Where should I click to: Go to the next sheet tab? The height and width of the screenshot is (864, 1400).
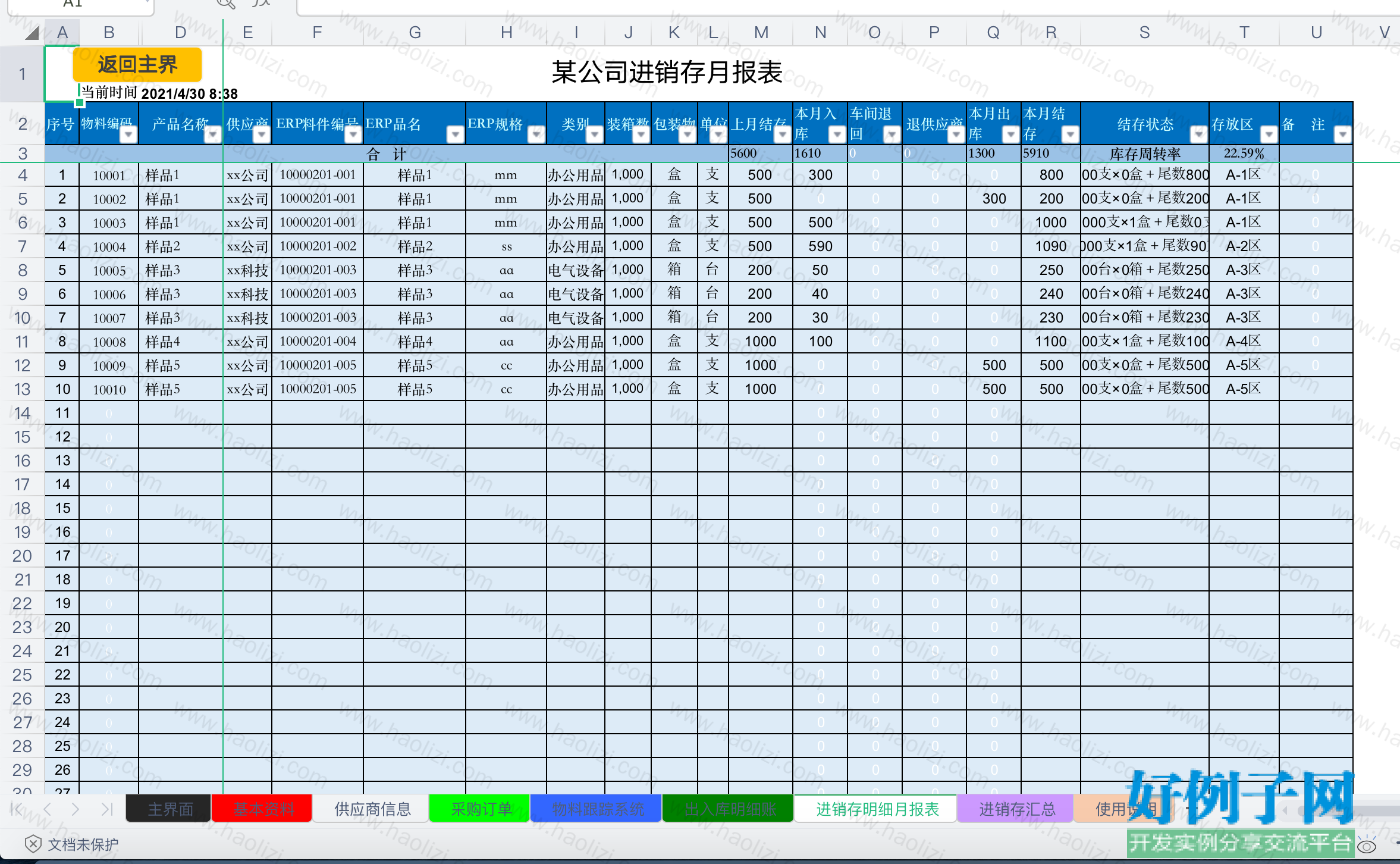pyautogui.click(x=76, y=809)
